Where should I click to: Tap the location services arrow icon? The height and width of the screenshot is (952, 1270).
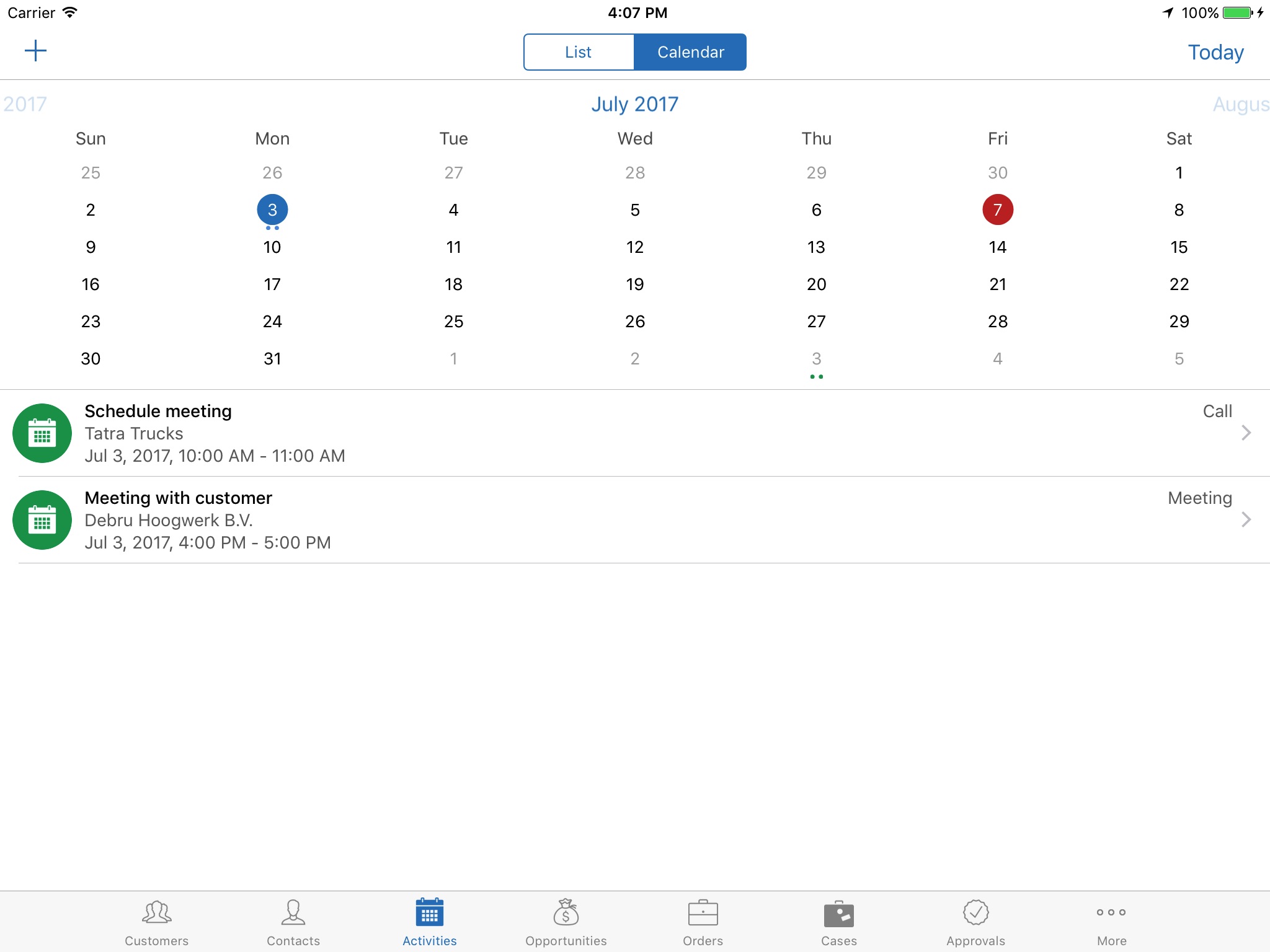click(x=1168, y=12)
